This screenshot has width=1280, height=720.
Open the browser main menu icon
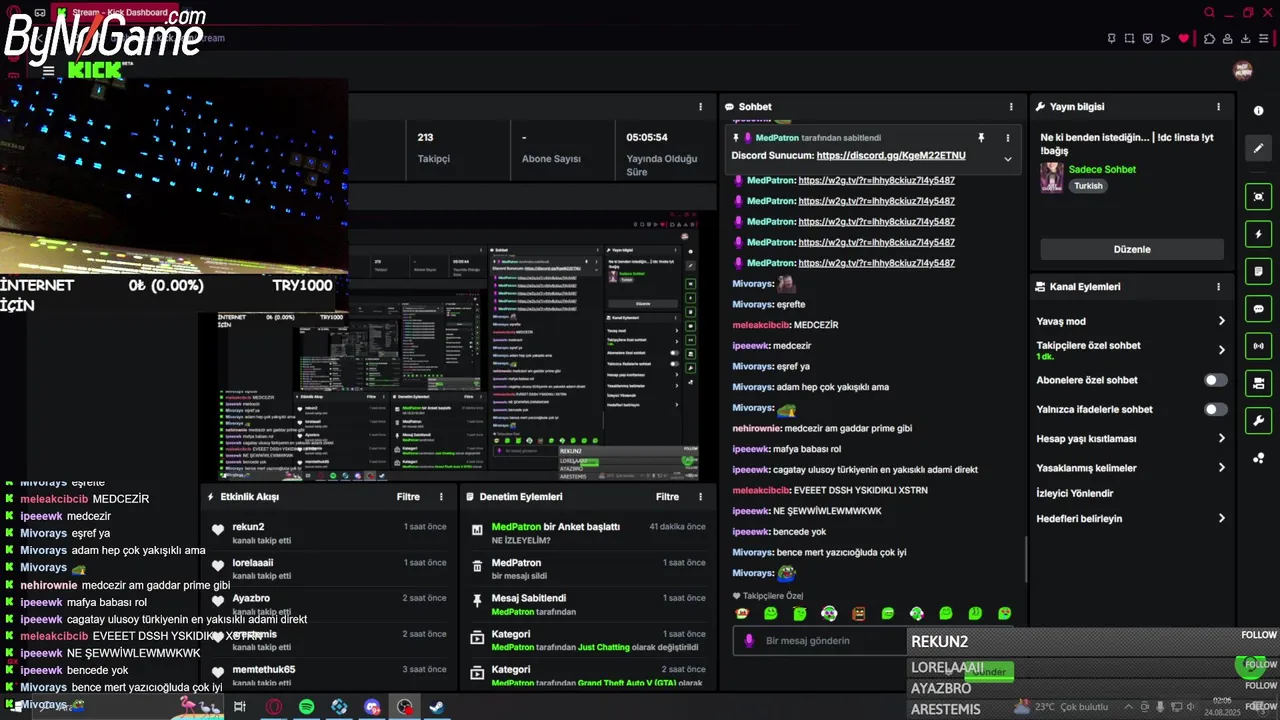1265,39
